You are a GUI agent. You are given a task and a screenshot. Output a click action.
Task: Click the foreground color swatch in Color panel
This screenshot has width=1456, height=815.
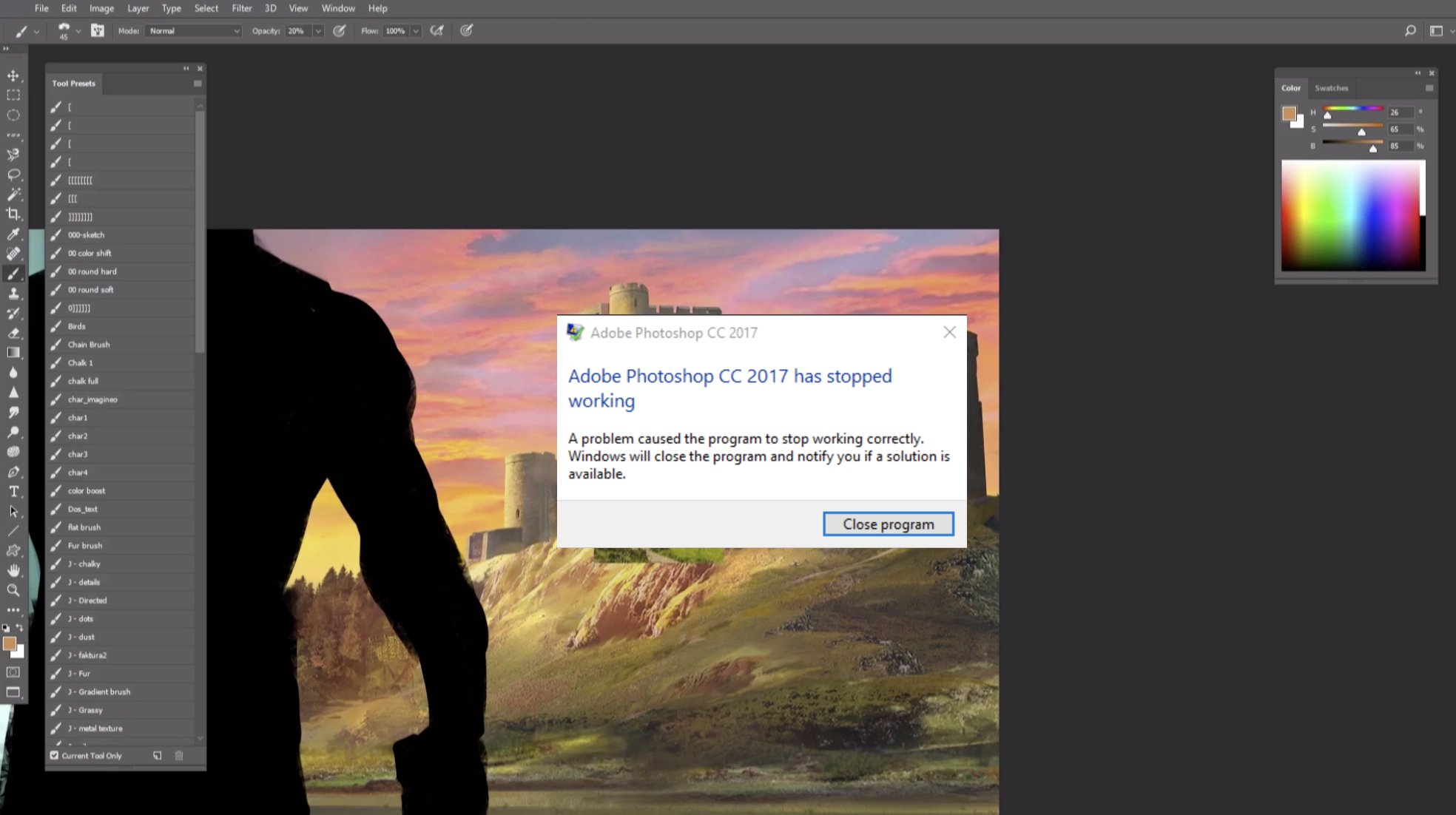(x=1289, y=113)
